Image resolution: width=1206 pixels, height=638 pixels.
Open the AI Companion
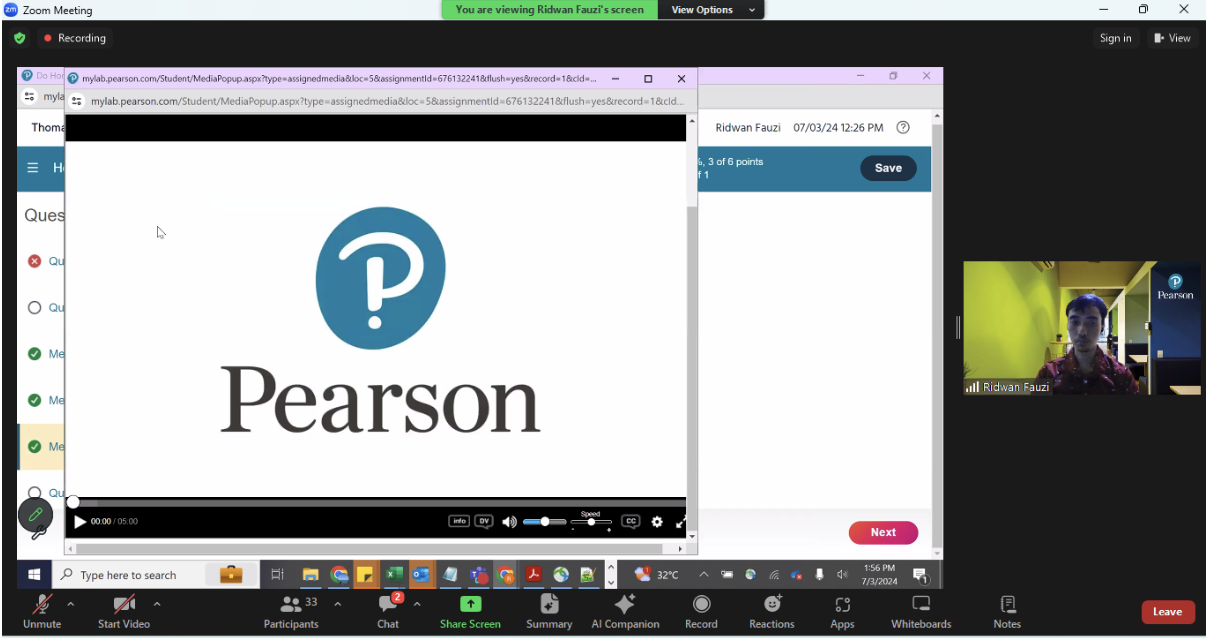625,610
